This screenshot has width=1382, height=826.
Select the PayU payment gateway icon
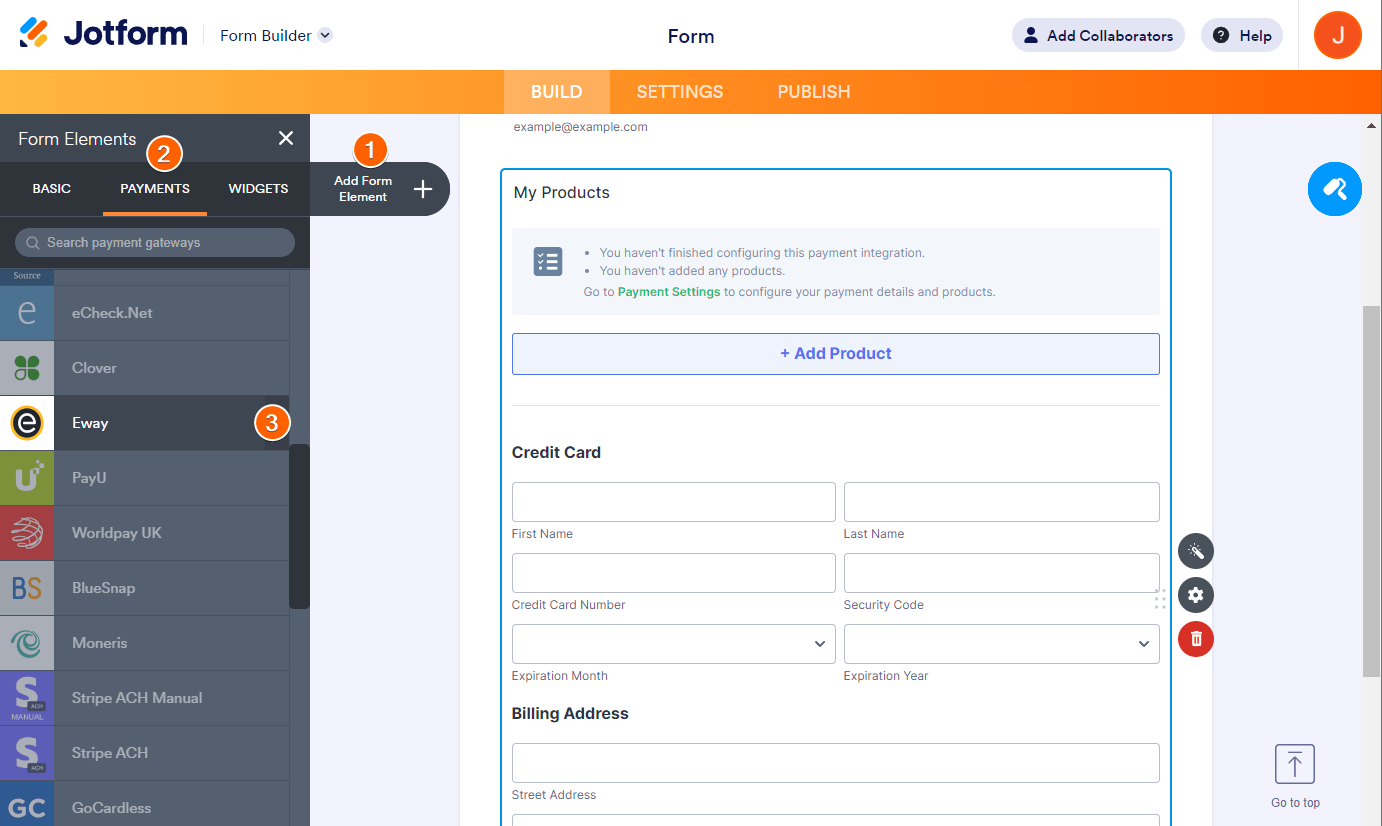pos(27,478)
